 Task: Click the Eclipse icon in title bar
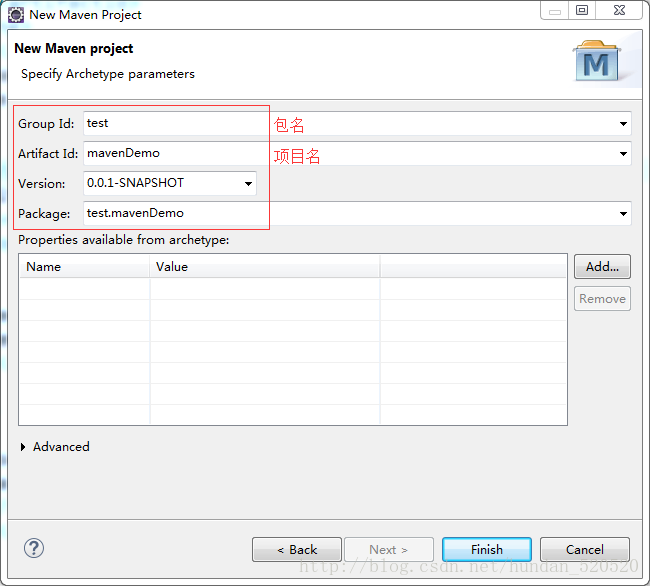point(16,15)
